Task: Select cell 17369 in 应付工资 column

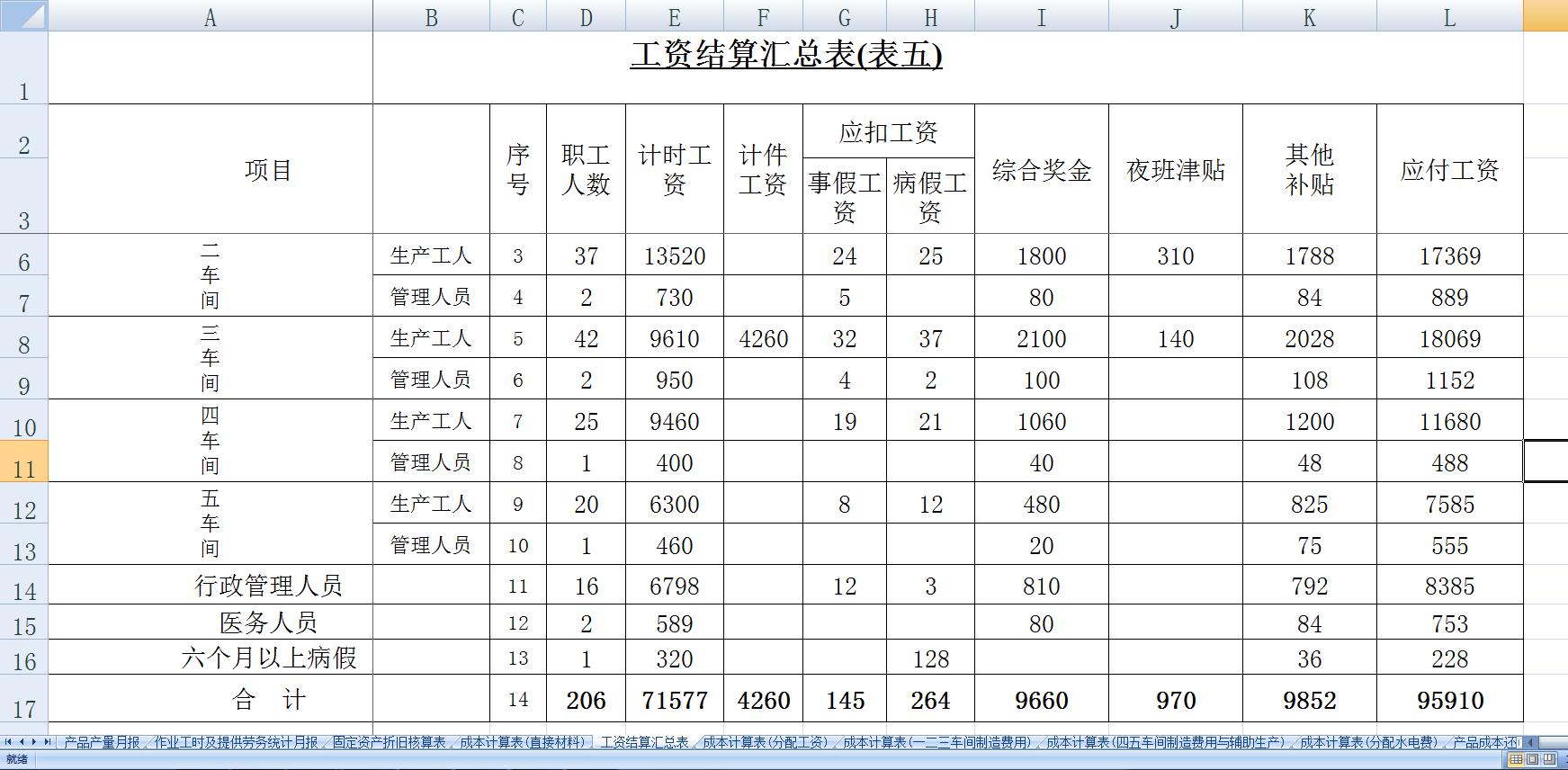Action: 1449,255
